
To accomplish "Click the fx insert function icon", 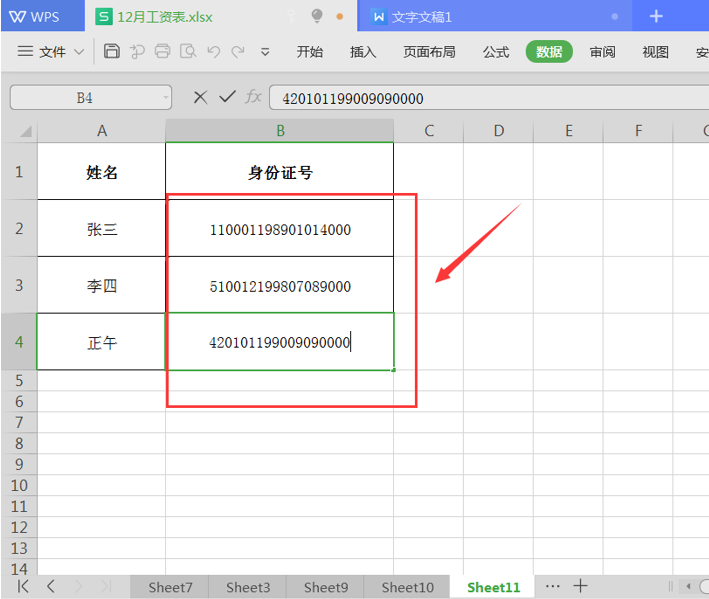I will click(x=254, y=96).
